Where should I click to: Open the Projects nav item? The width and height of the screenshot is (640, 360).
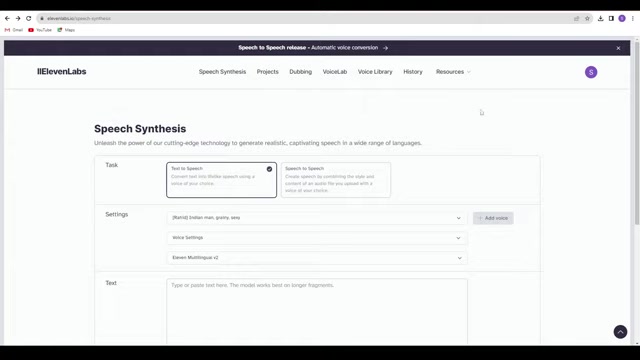268,72
